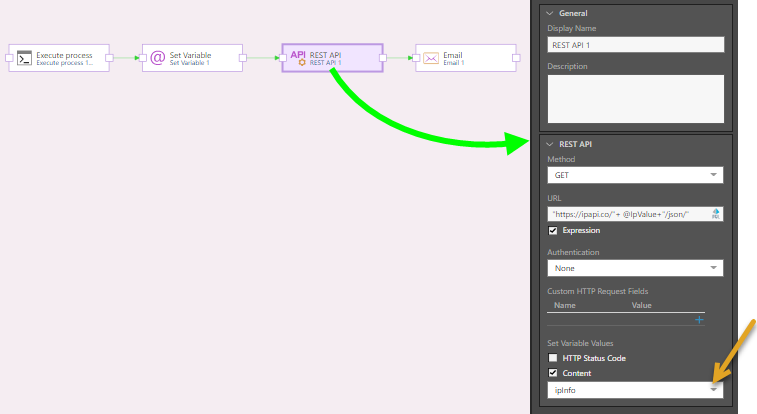Select the Execute process node icon

point(24,58)
